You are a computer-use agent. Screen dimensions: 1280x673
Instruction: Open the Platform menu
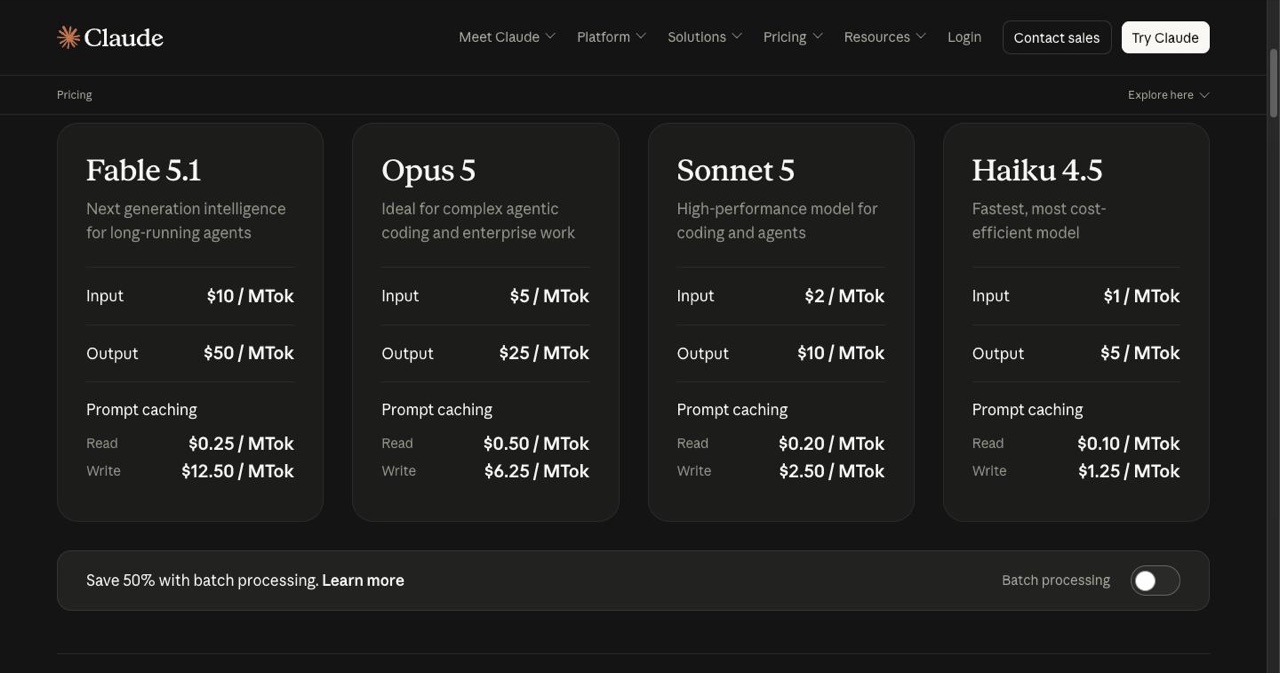(611, 37)
